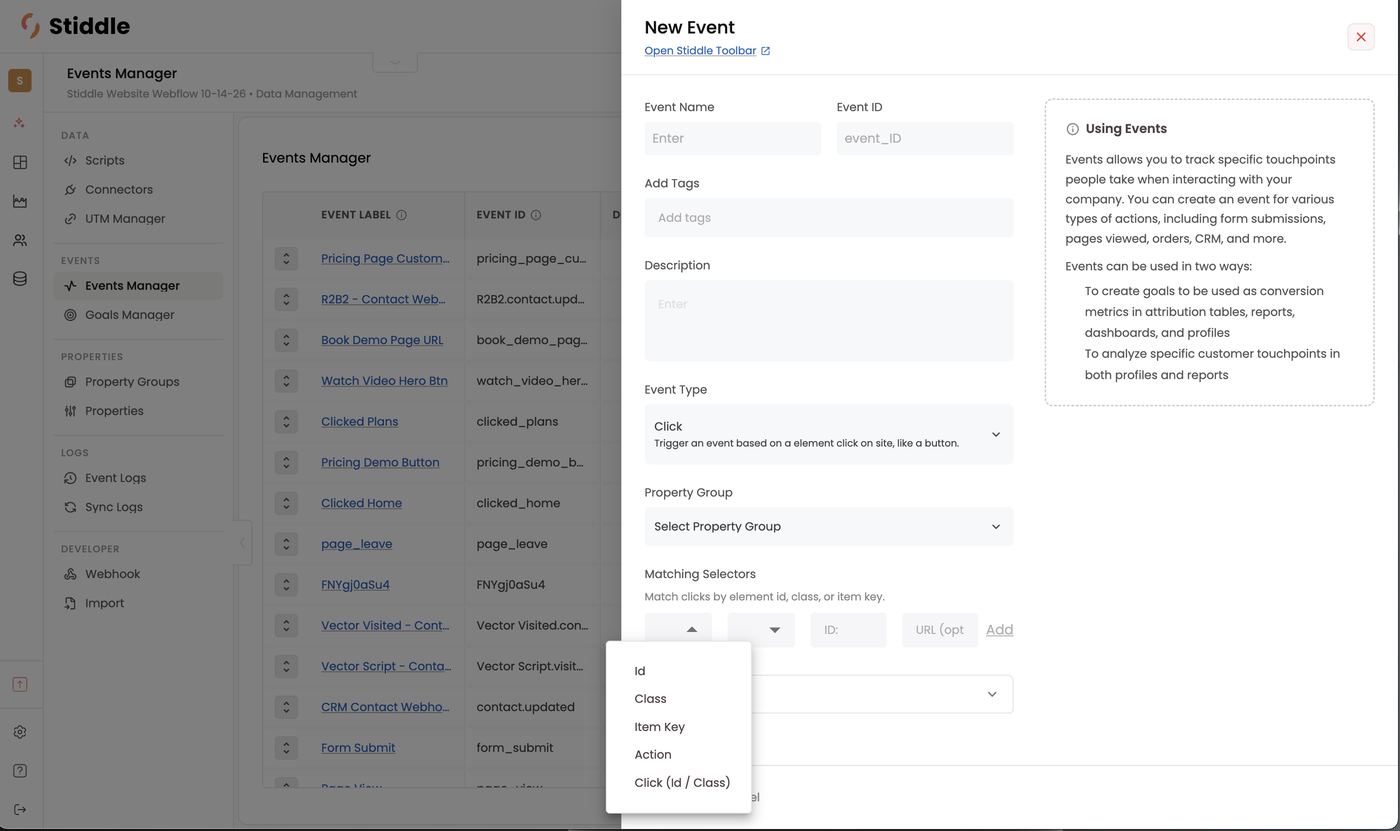This screenshot has height=831, width=1400.
Task: Close the New Event panel
Action: click(1361, 37)
